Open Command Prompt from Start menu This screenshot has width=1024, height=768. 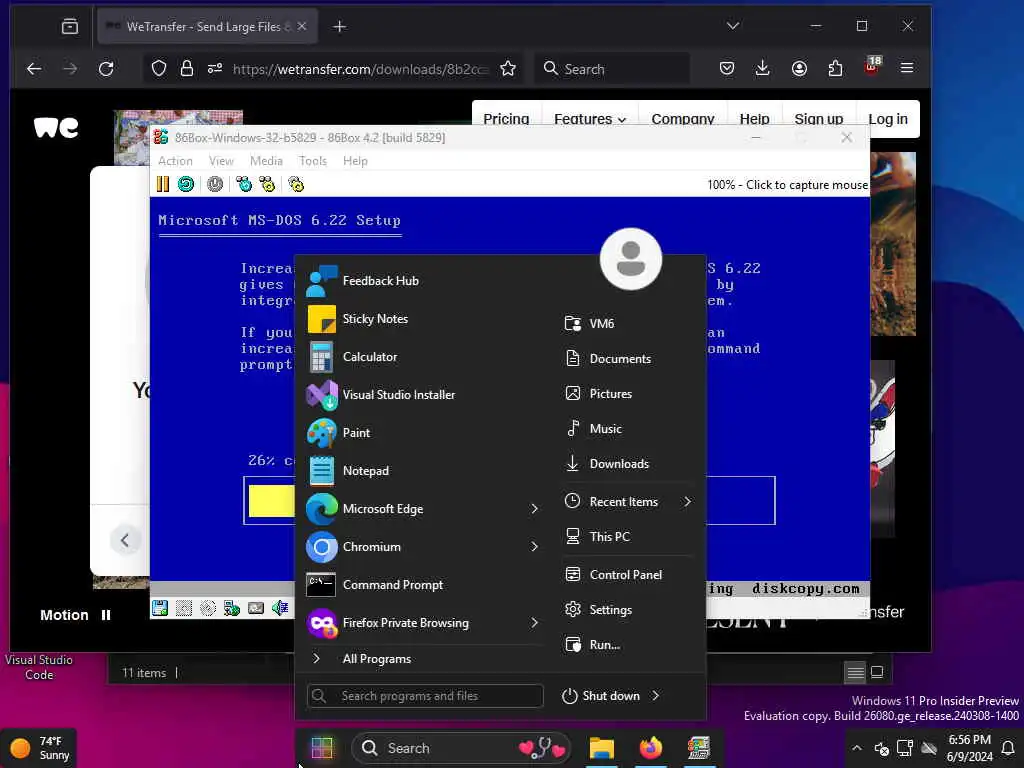(x=423, y=584)
